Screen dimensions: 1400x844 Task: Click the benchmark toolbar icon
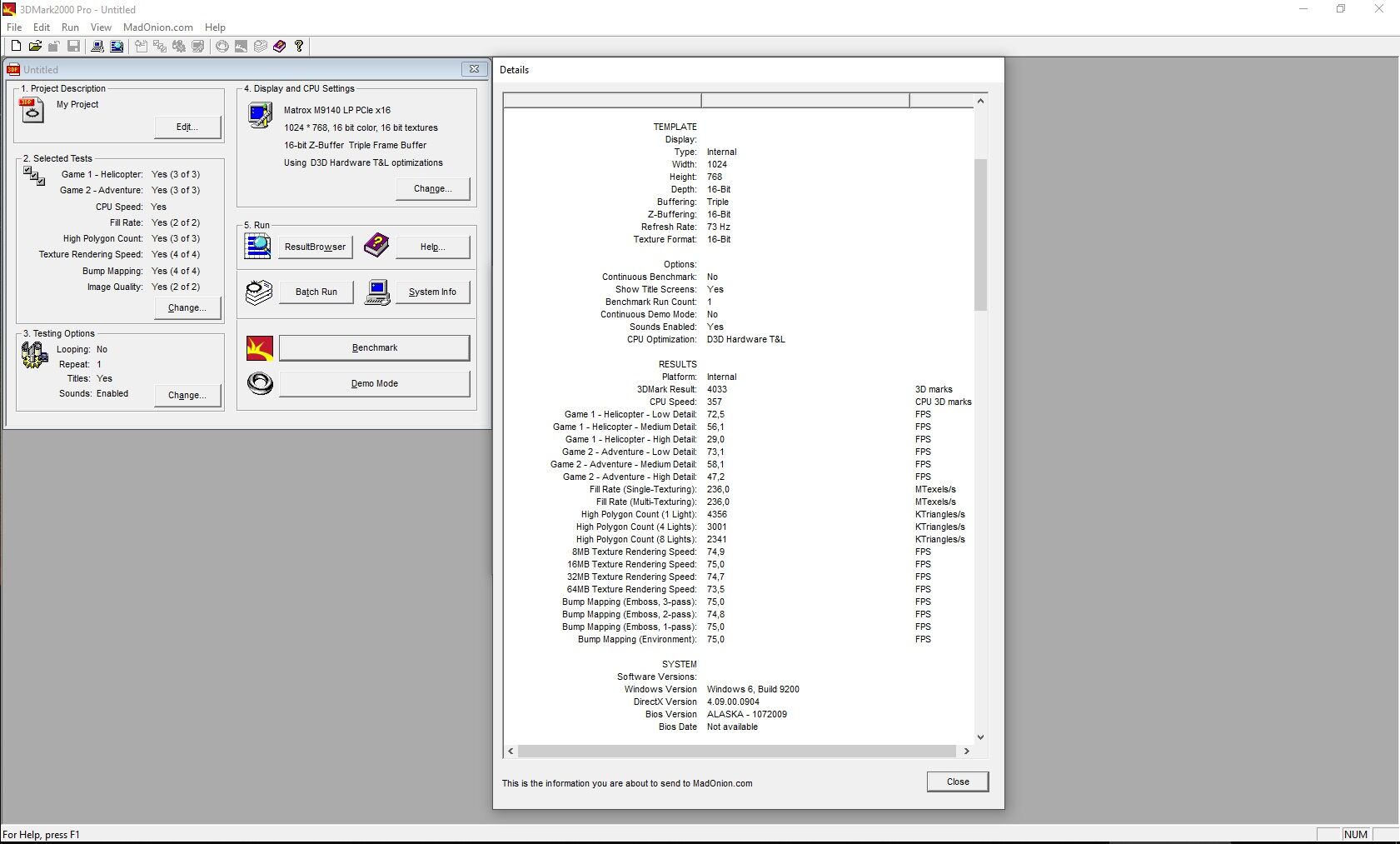point(241,46)
